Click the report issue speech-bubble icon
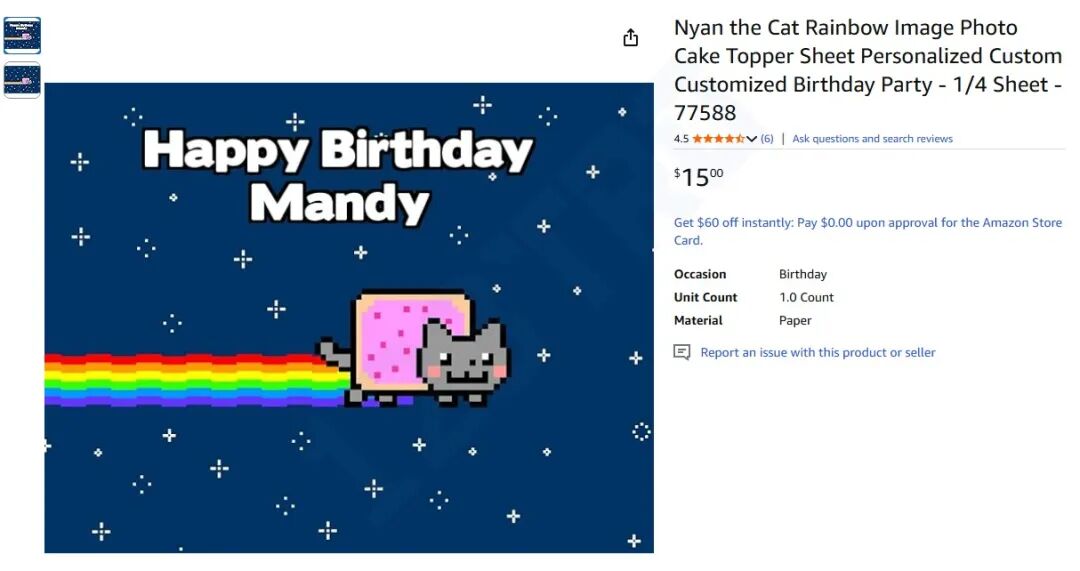Viewport: 1080px width, 571px height. click(x=682, y=352)
